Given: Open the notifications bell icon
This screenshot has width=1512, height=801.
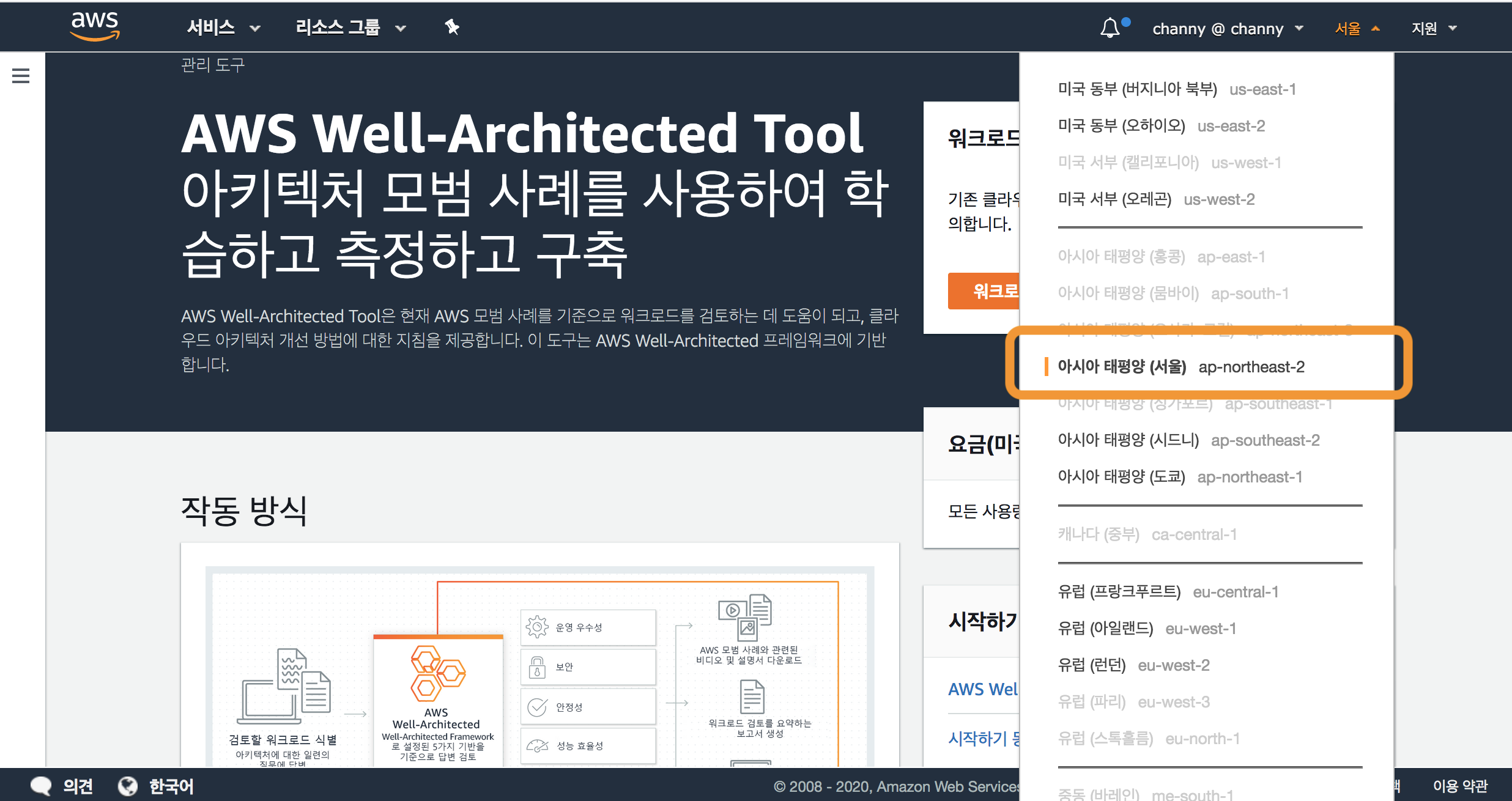Looking at the screenshot, I should click(x=1110, y=28).
